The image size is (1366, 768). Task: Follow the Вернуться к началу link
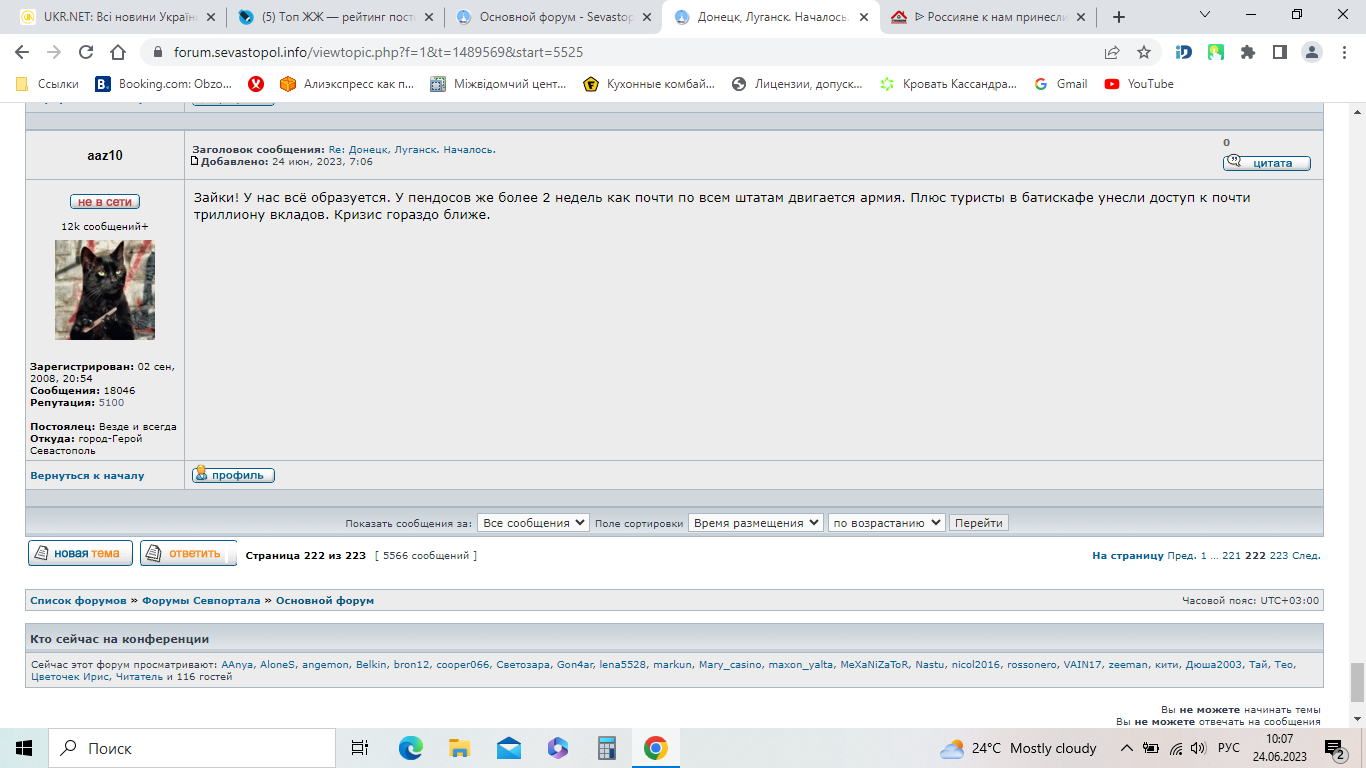click(87, 476)
